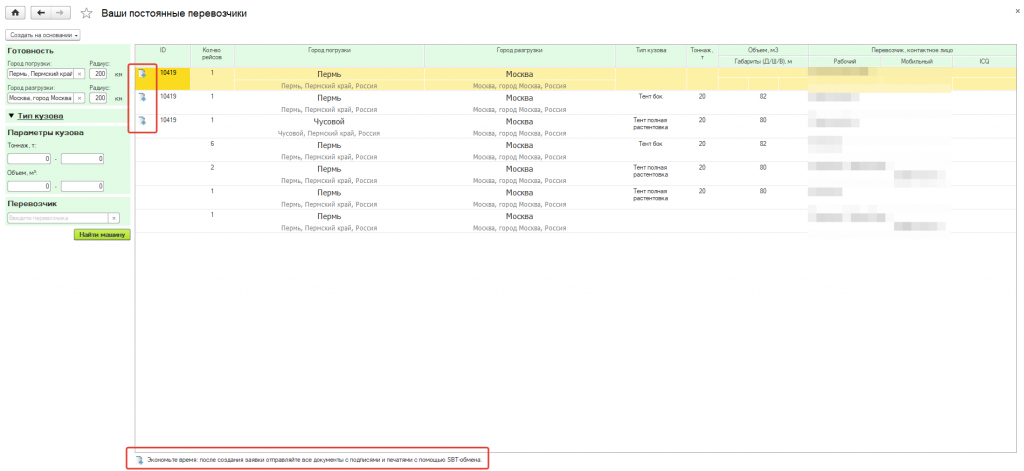This screenshot has height=471, width=1024.
Task: Click the footer hint text about SBT-обмен
Action: click(x=316, y=461)
